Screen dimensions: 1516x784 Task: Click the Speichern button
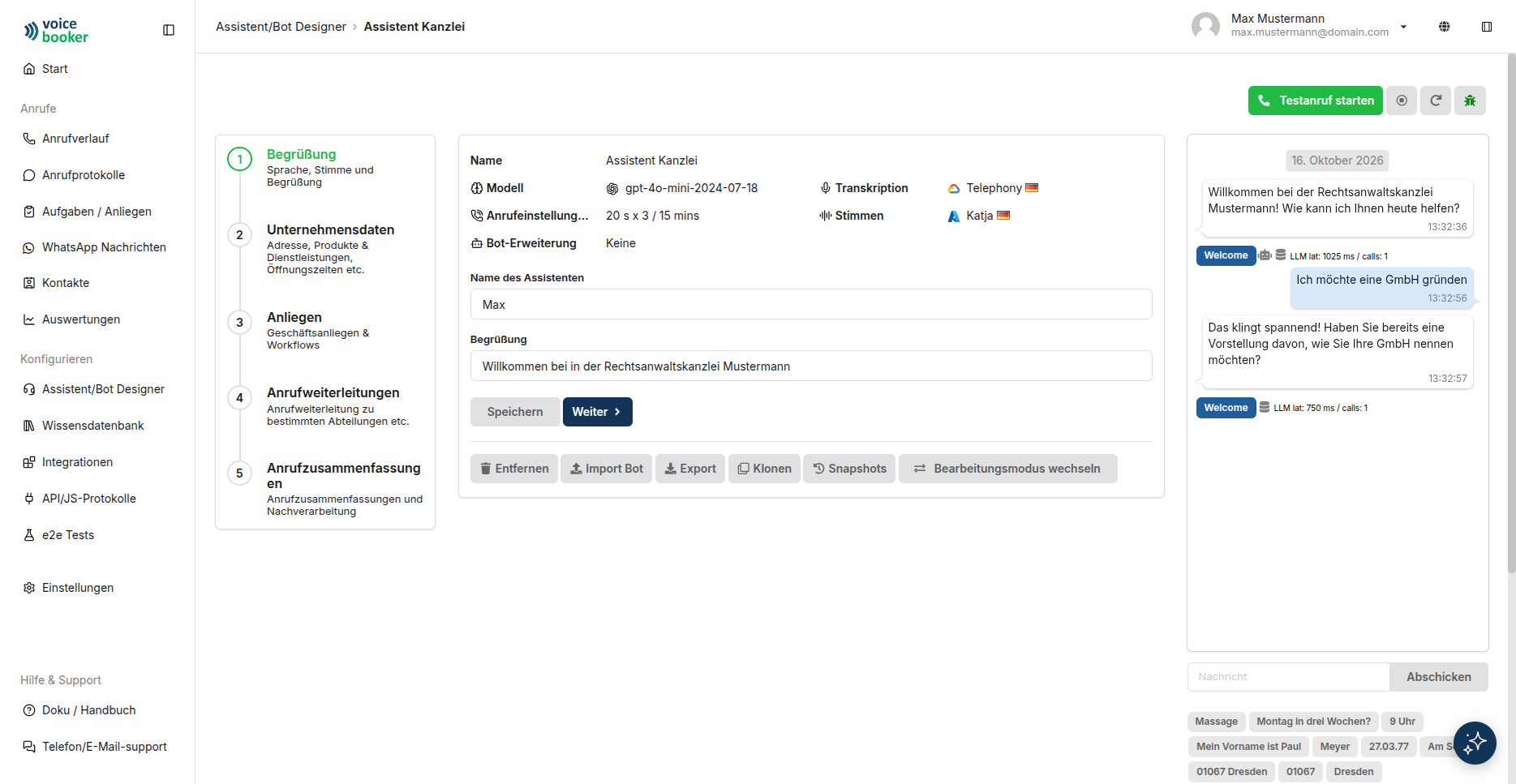515,412
